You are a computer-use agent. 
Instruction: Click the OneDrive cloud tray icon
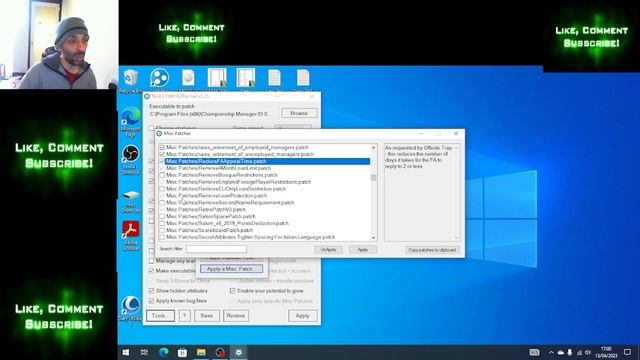561,352
